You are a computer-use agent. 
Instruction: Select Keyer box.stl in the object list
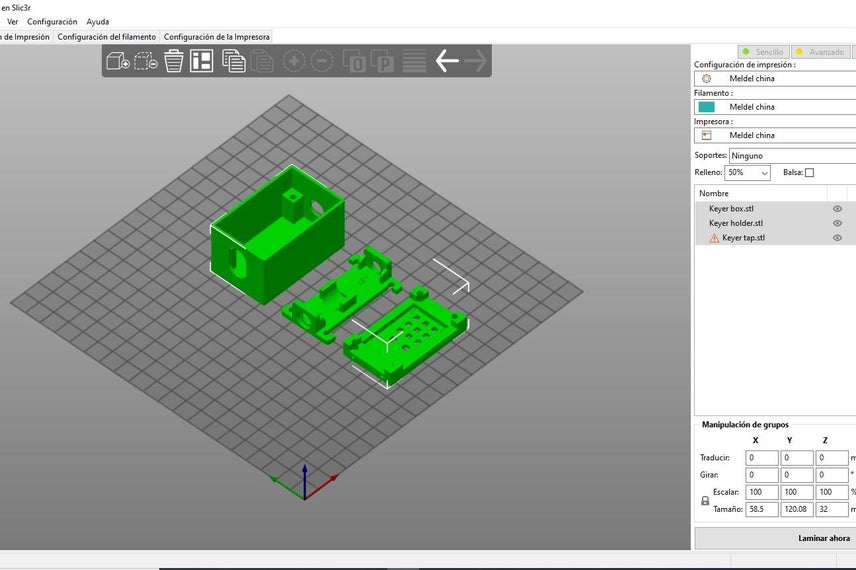[731, 209]
